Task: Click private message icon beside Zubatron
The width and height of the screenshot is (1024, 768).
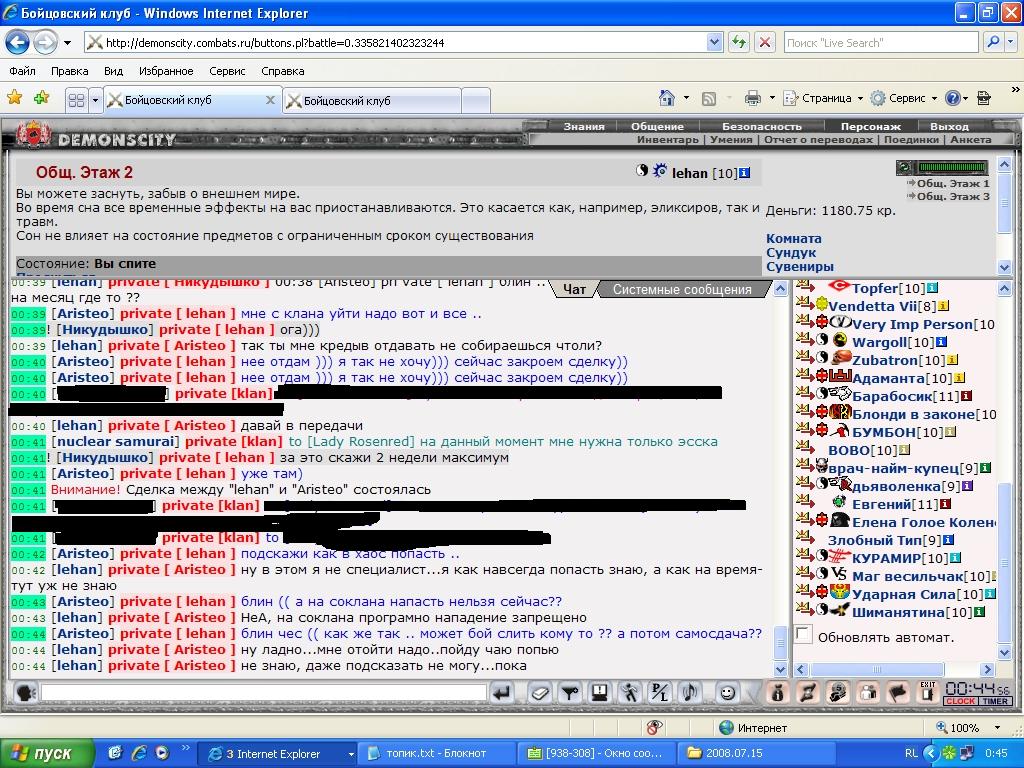Action: pos(805,358)
